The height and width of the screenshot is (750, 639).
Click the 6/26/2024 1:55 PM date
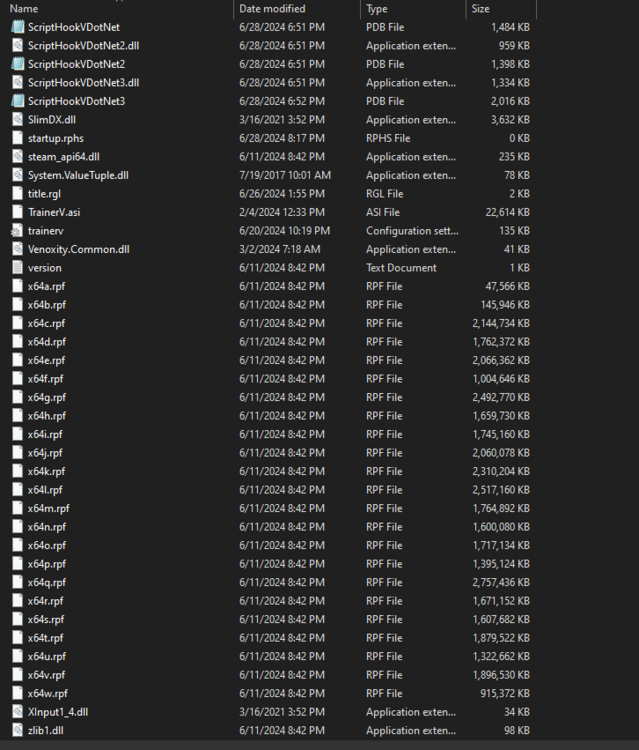pos(282,194)
